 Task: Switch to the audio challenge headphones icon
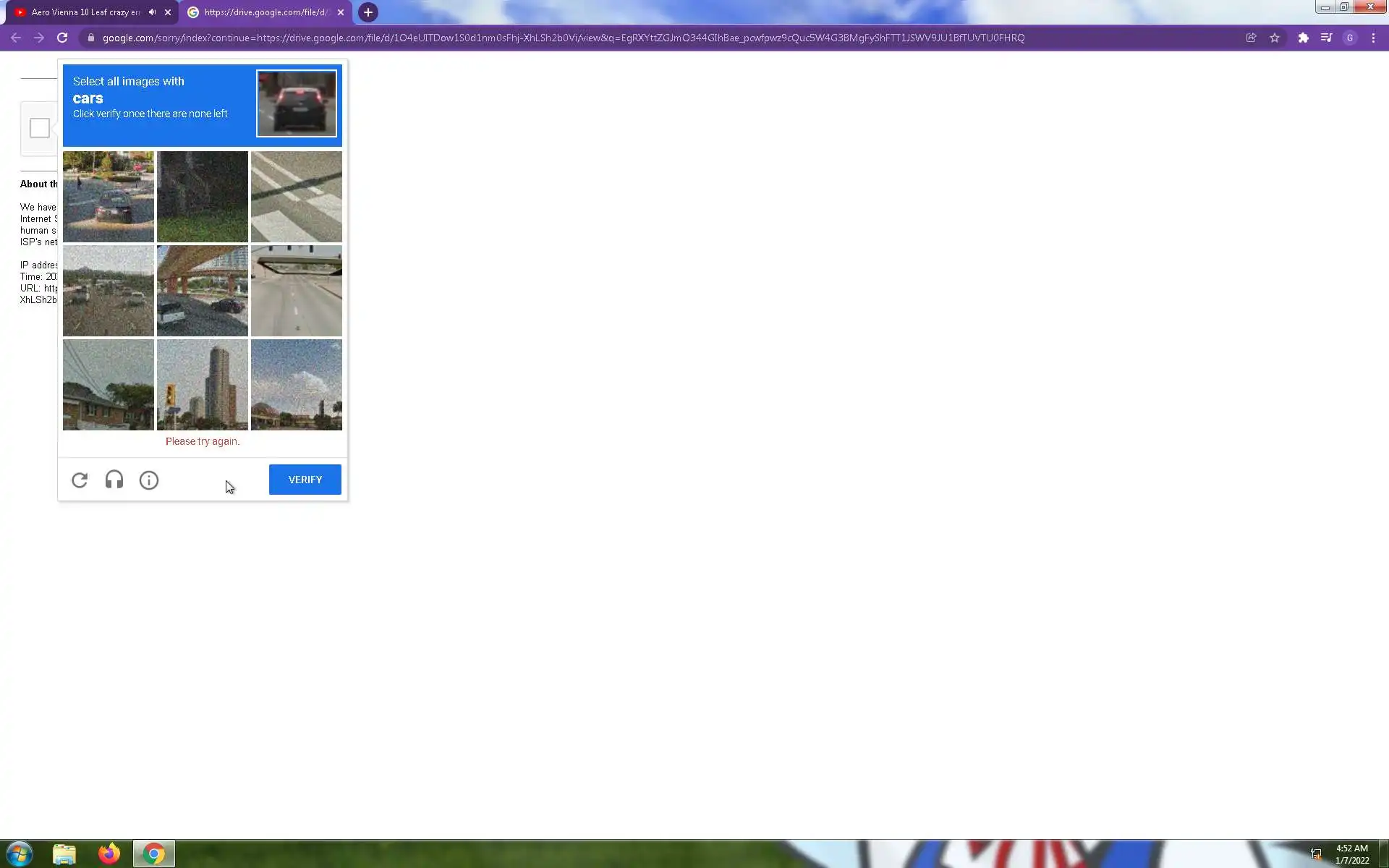click(114, 480)
